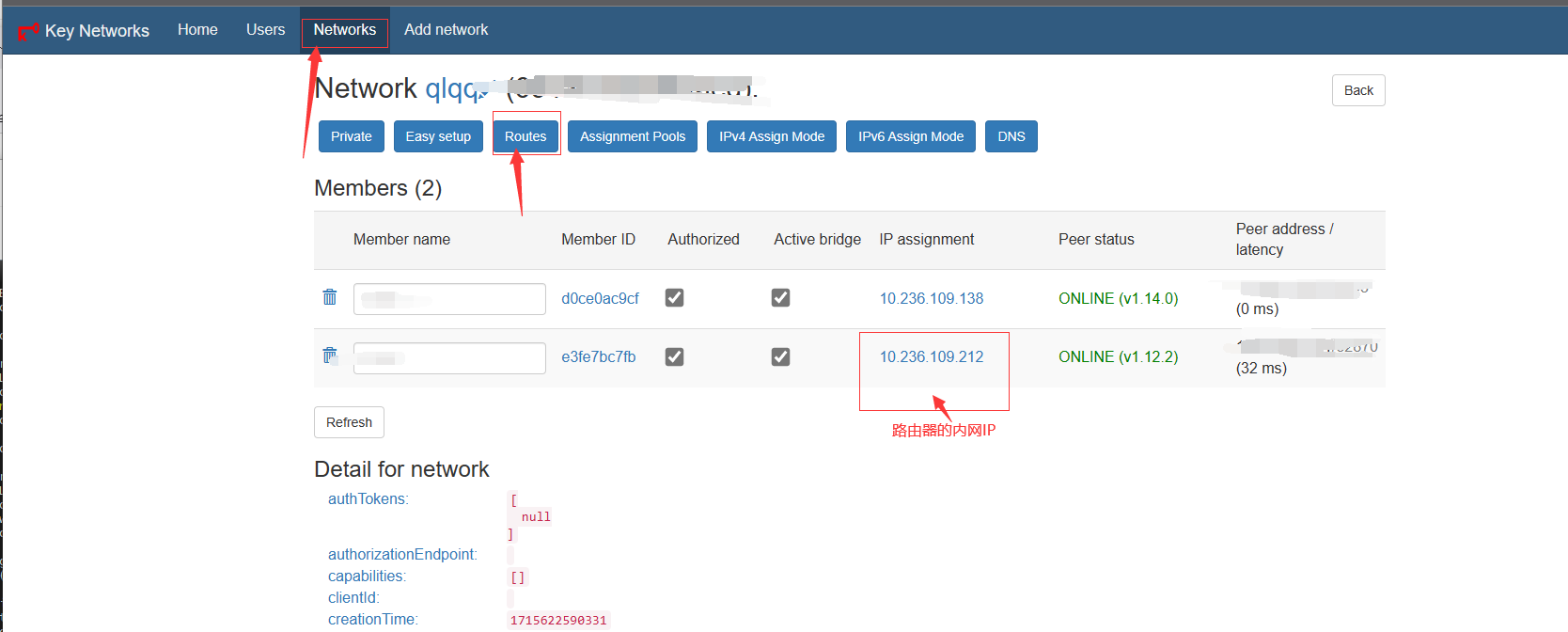Select Add network in navbar
Viewport: 1568px width, 632px height.
[446, 30]
